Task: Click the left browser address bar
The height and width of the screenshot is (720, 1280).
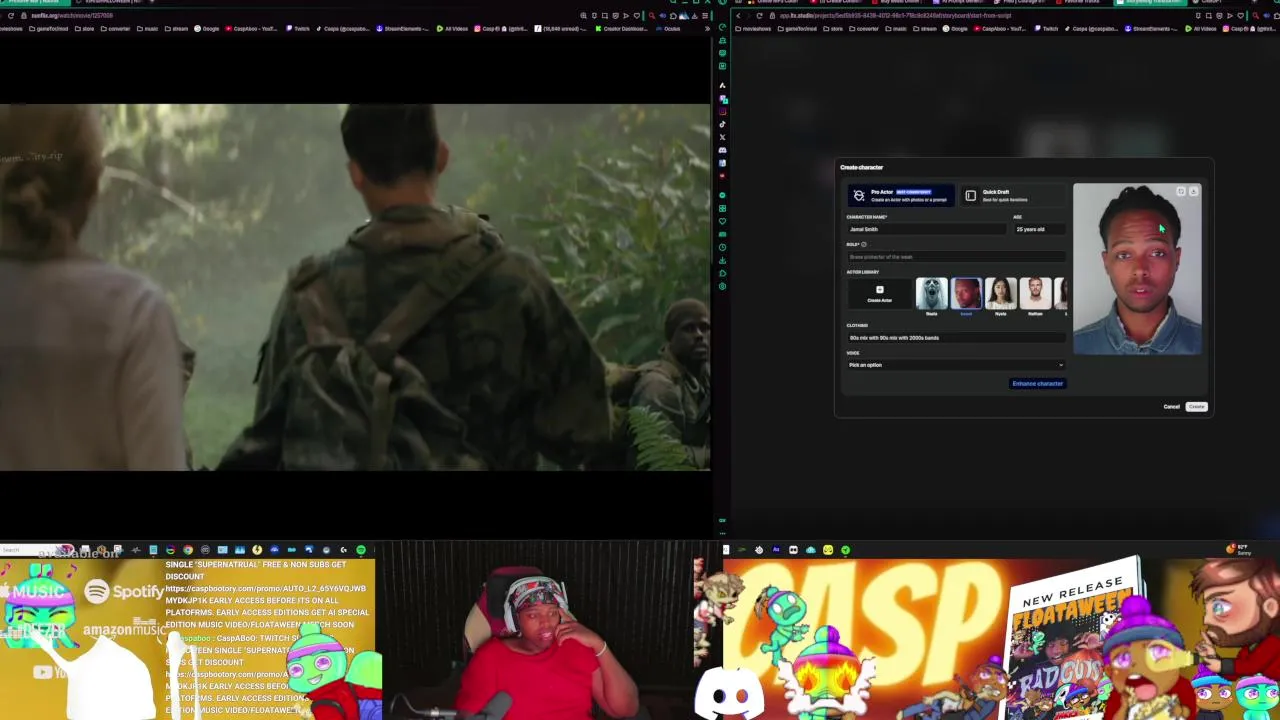Action: (x=300, y=16)
